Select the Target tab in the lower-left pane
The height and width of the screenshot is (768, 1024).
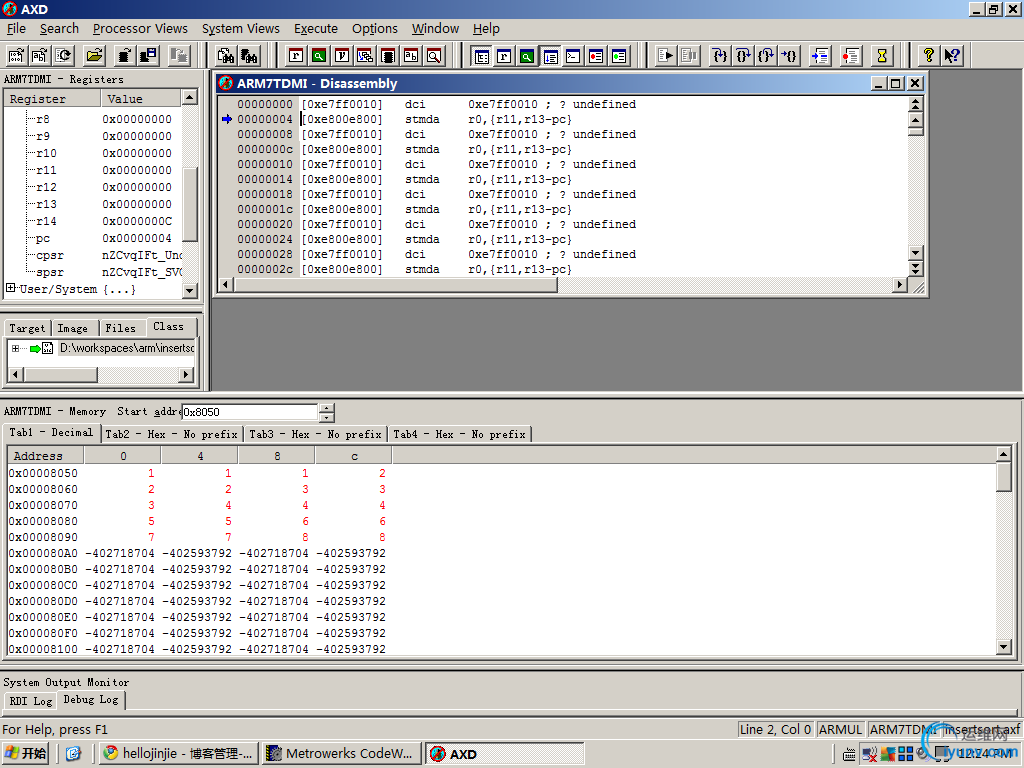click(x=27, y=328)
